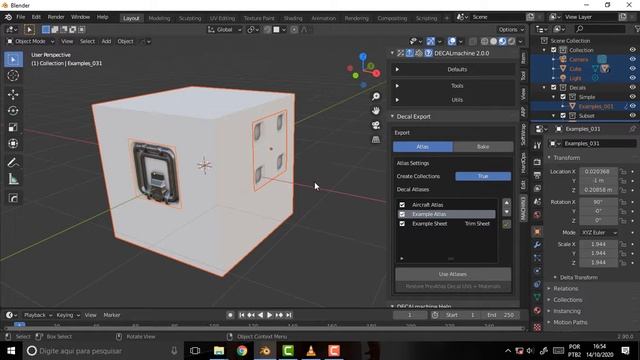Open the viewport Options button
Viewport: 640px width, 360px height.
coord(511,29)
